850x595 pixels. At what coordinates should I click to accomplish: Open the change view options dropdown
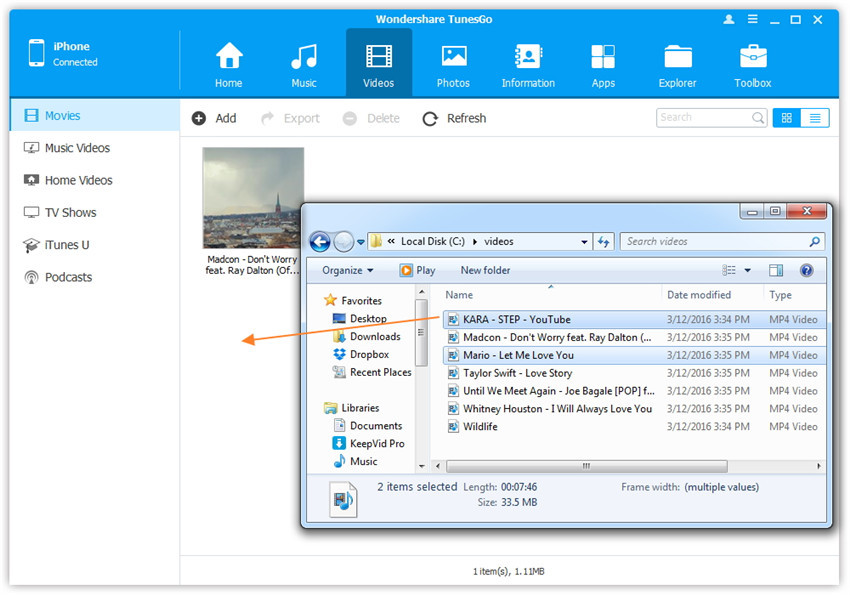click(x=747, y=270)
